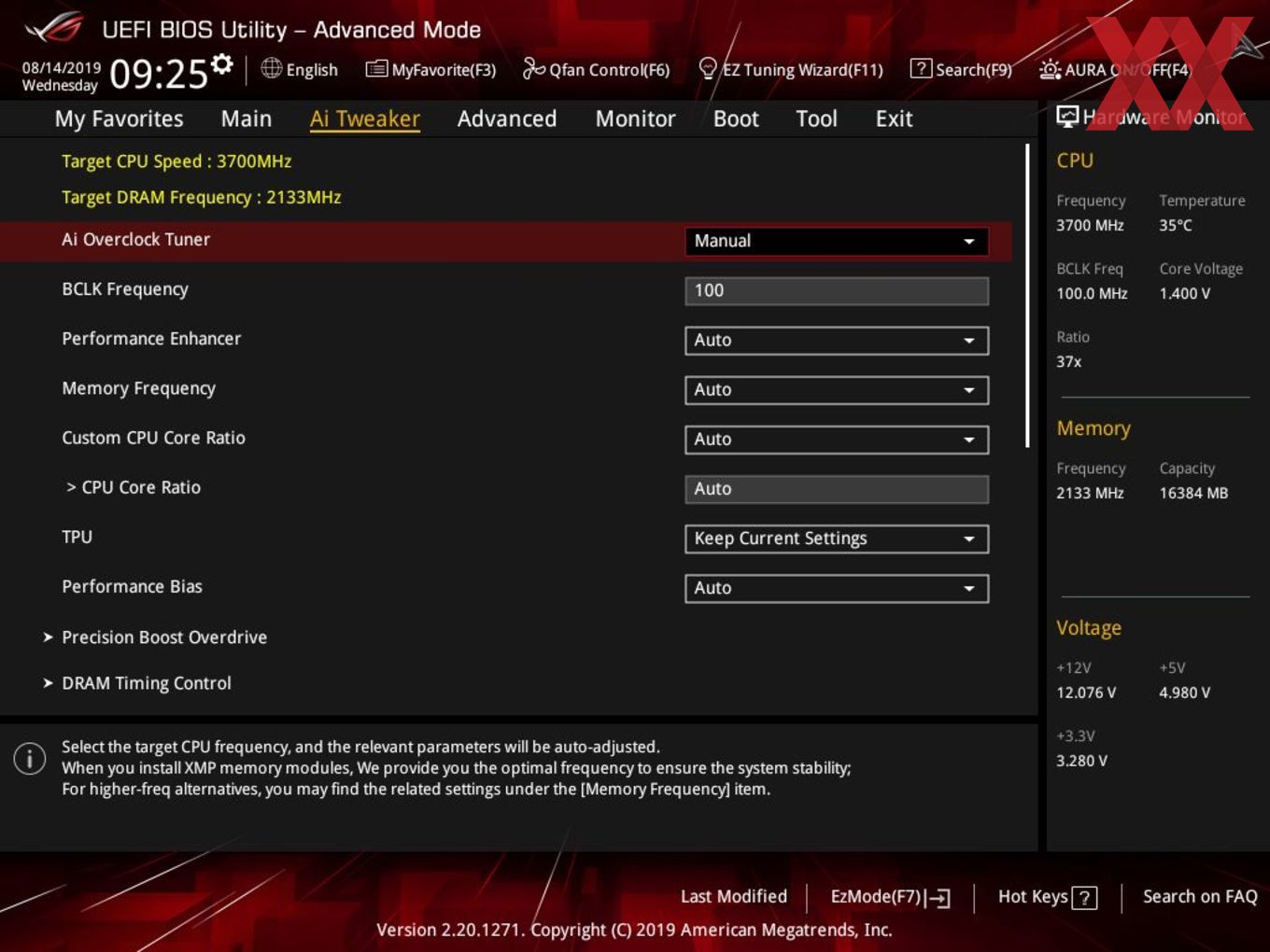Click the 08/14/2019 Wednesday date
1270x952 pixels.
[x=62, y=77]
